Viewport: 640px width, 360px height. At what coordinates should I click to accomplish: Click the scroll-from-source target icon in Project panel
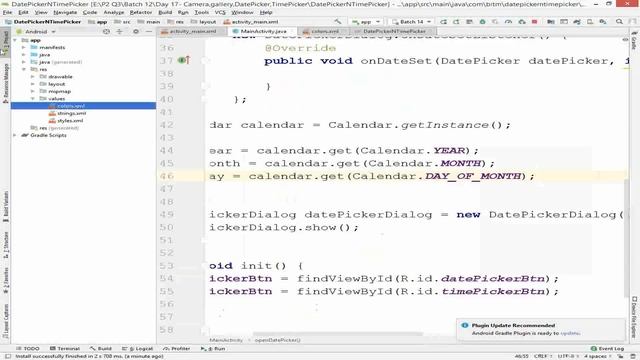tap(106, 31)
